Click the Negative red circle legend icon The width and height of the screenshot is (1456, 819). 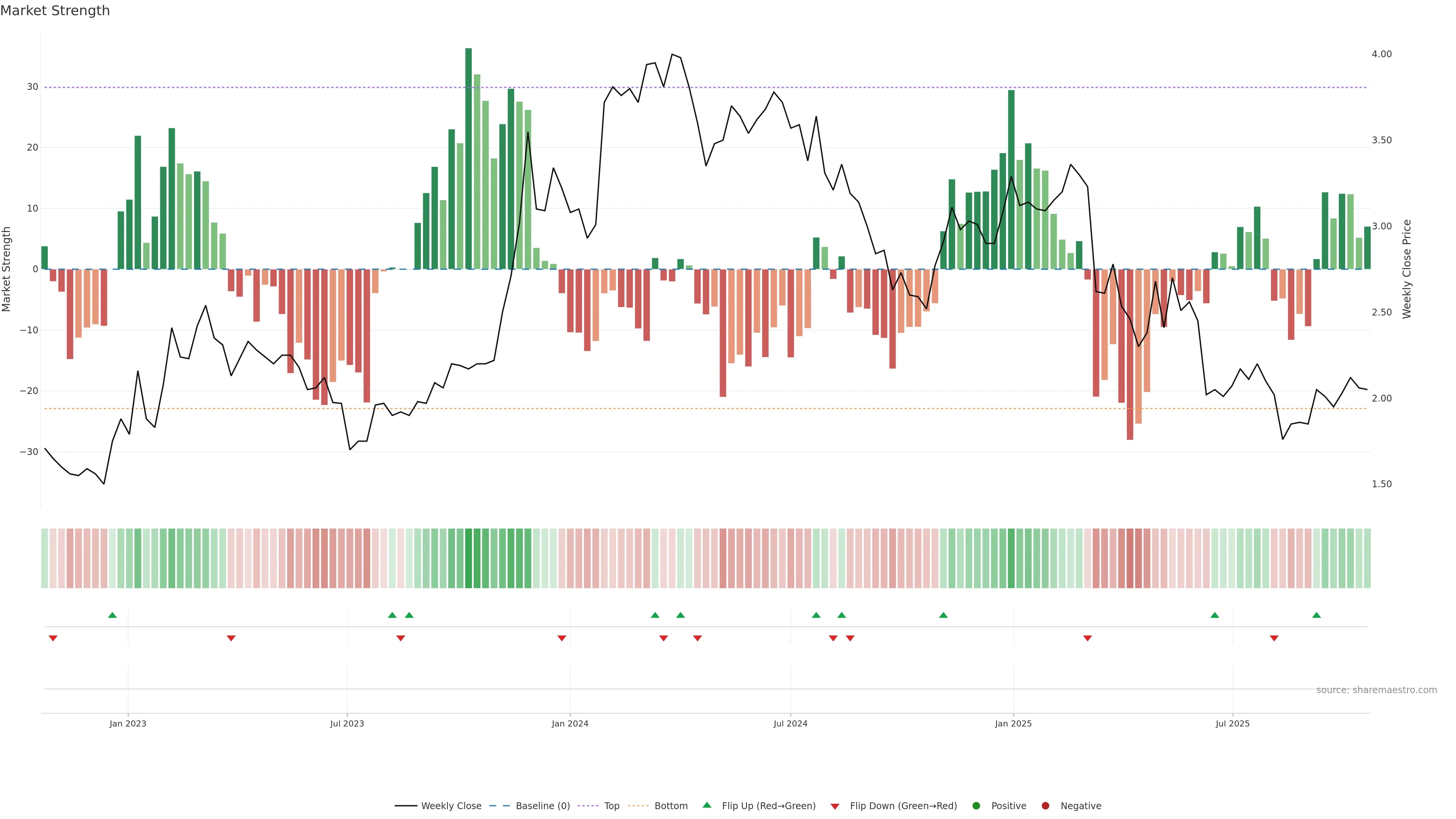click(1045, 806)
